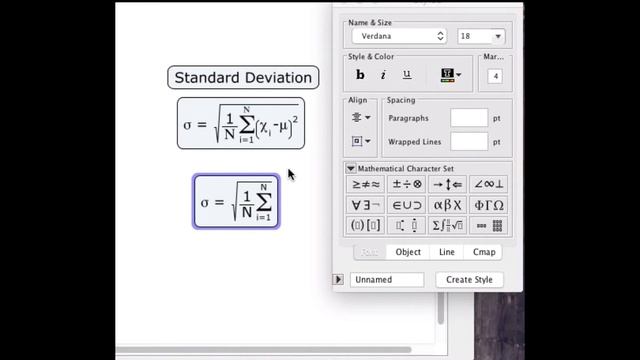
Task: Open the uppercase Greek ΦΓΩ palette
Action: click(x=489, y=205)
